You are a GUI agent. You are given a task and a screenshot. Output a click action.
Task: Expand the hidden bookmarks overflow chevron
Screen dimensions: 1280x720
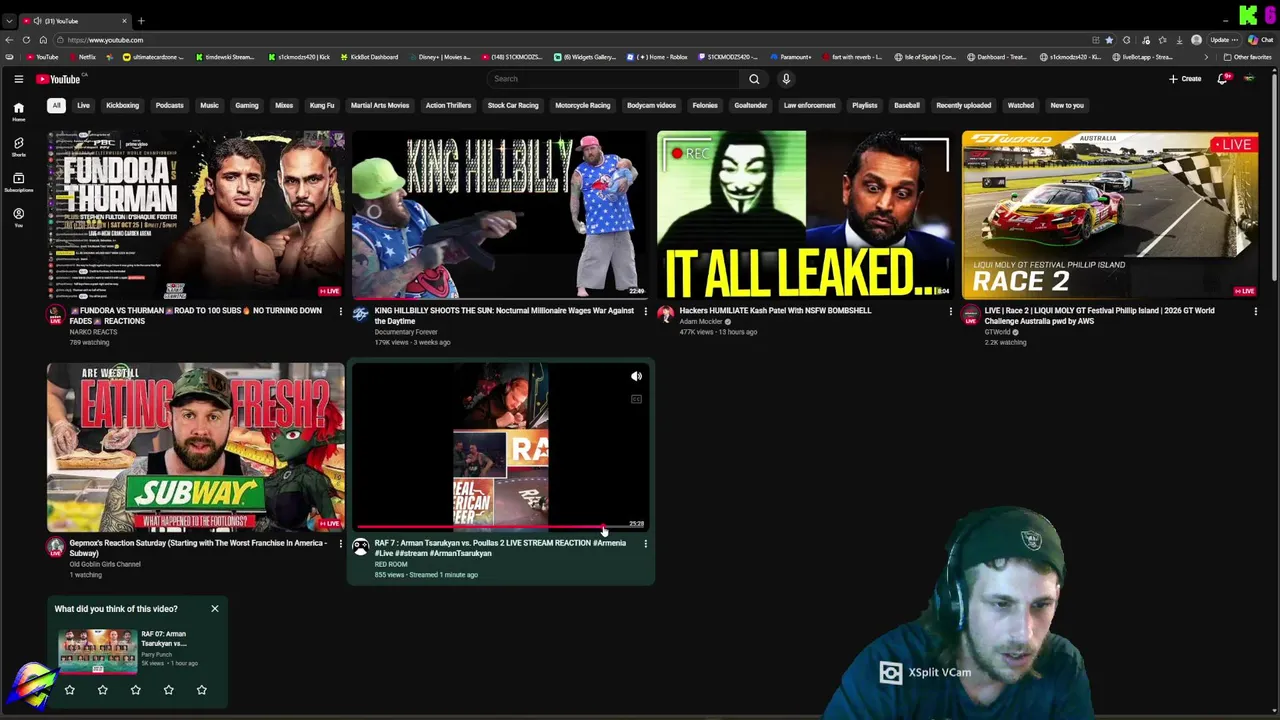point(1205,57)
